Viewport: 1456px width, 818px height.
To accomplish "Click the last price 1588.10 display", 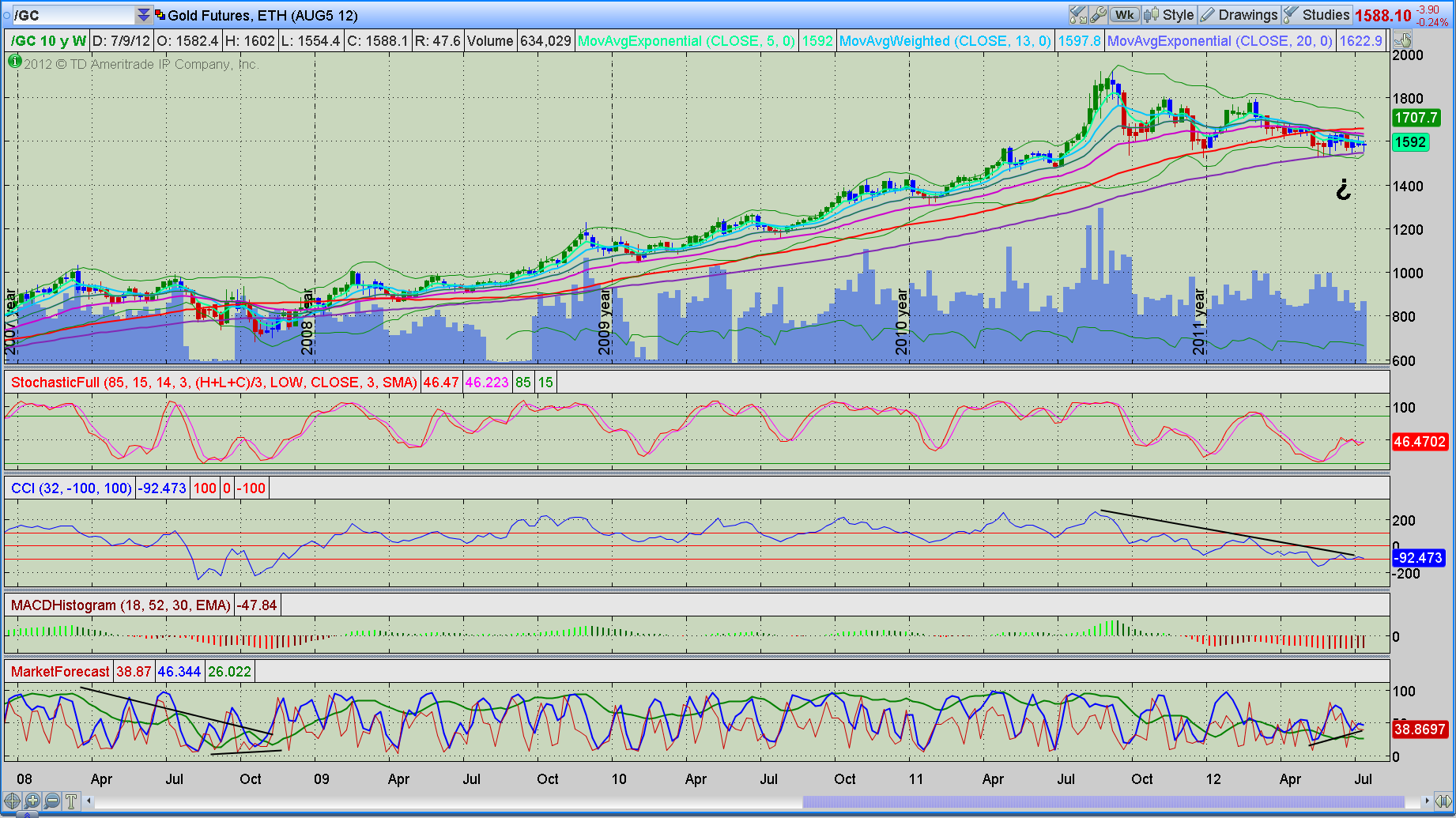I will 1382,16.
